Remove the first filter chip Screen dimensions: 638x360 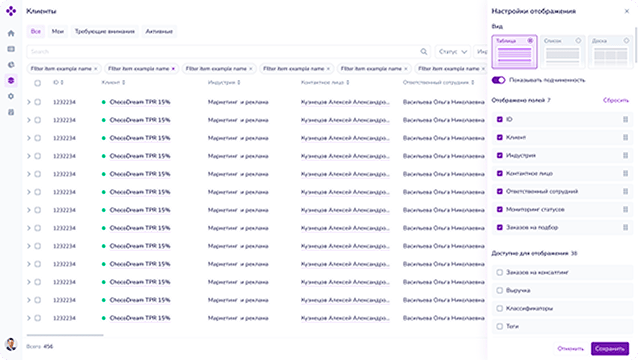pos(96,69)
